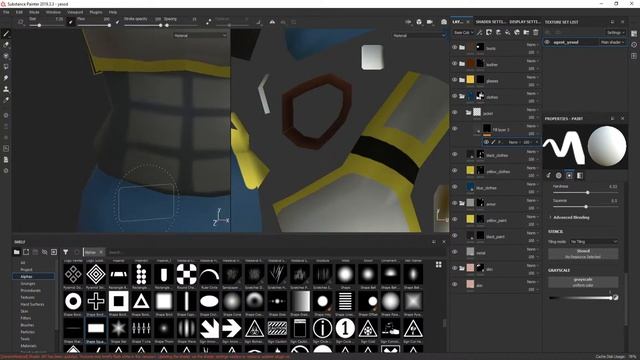Select the info circle sign alpha

pyautogui.click(x=322, y=328)
